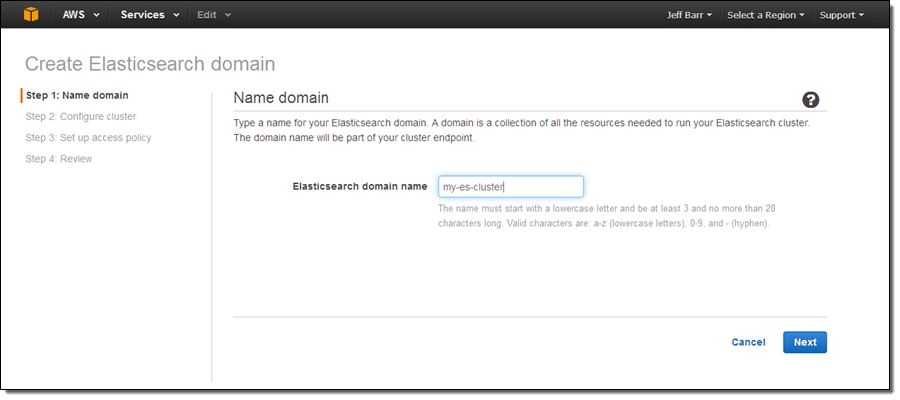The height and width of the screenshot is (400, 900).
Task: Click the Elasticsearch domain name label
Action: (x=360, y=186)
